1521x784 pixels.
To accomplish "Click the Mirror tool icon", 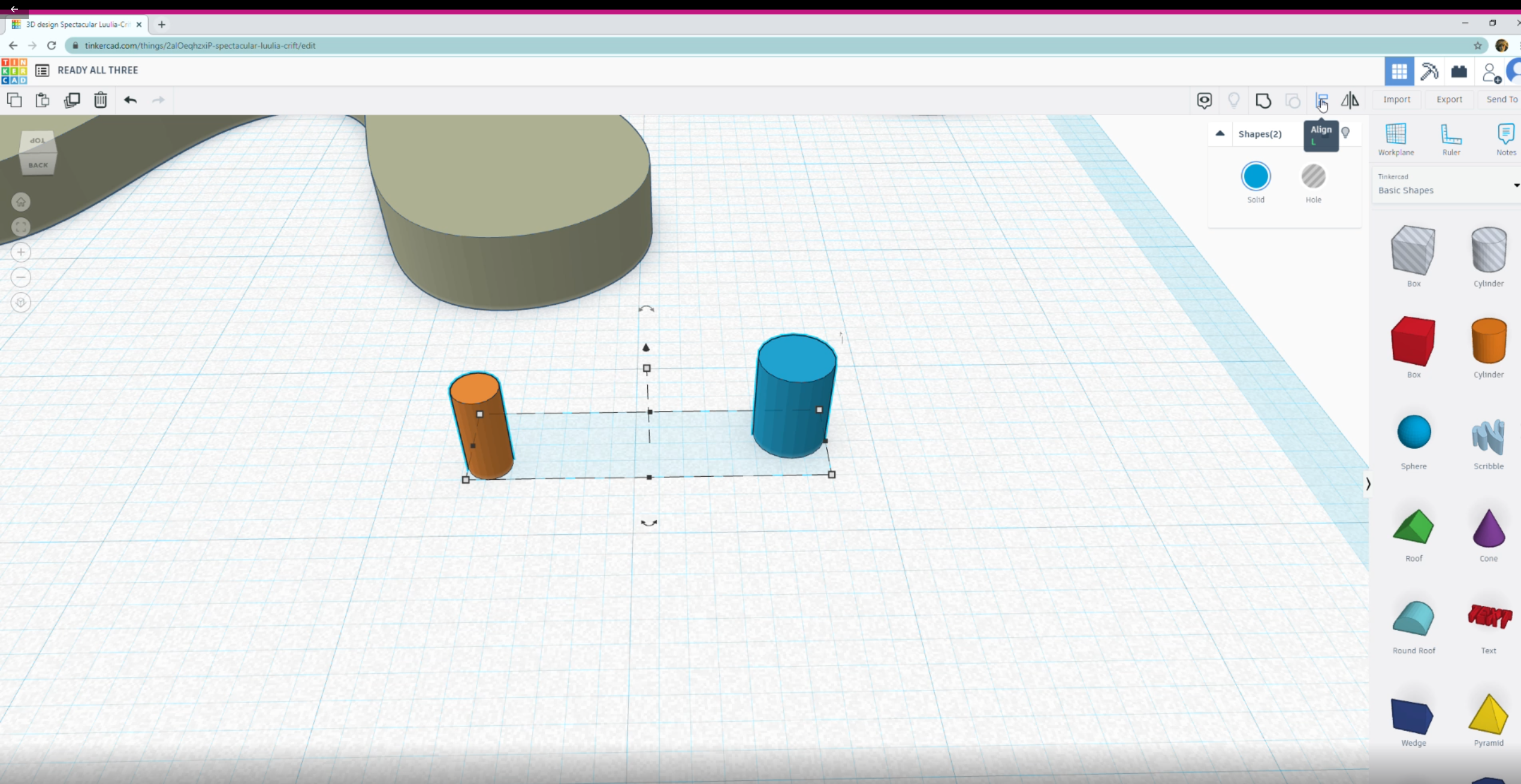I will point(1350,100).
